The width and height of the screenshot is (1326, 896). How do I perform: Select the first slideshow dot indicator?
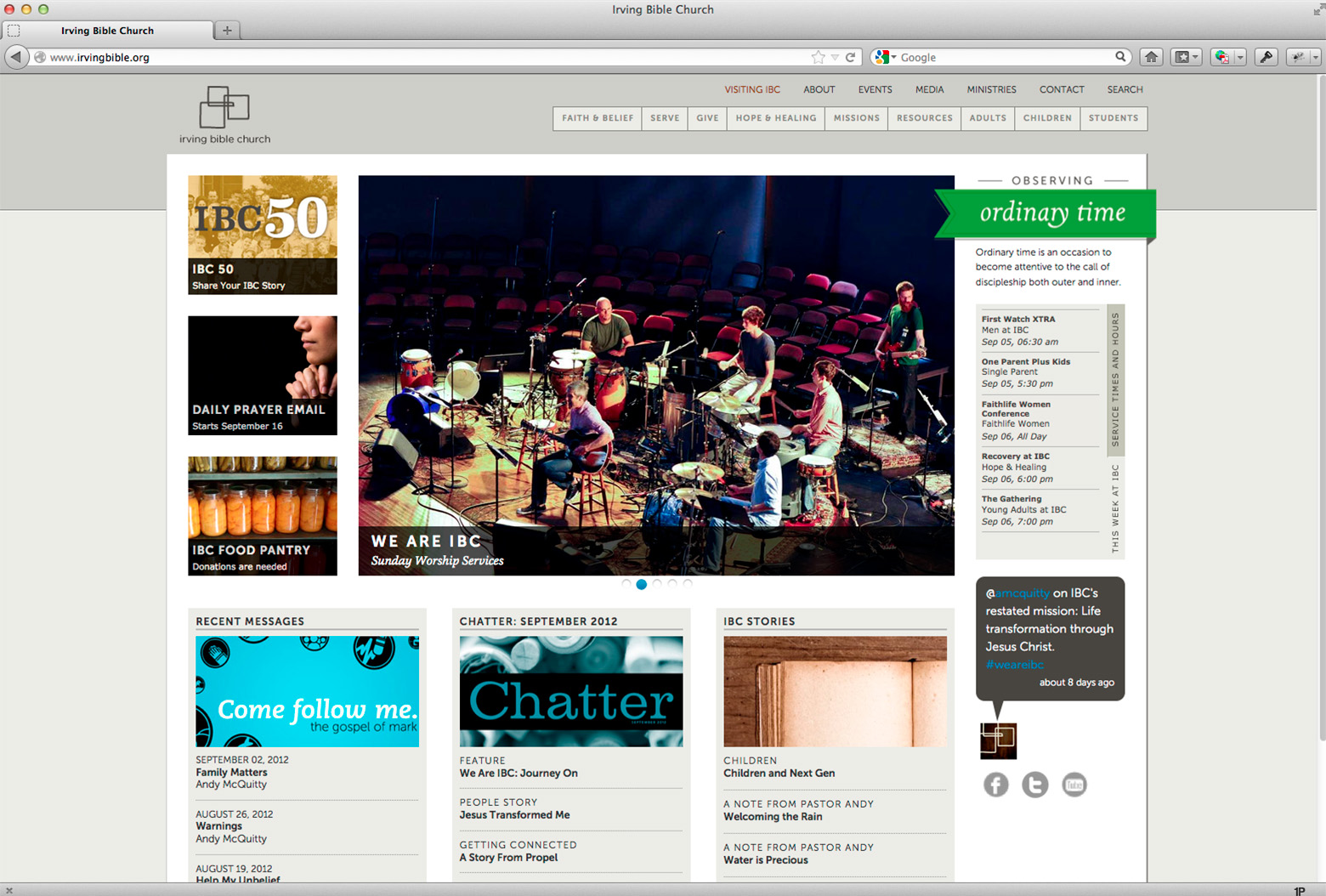[626, 584]
